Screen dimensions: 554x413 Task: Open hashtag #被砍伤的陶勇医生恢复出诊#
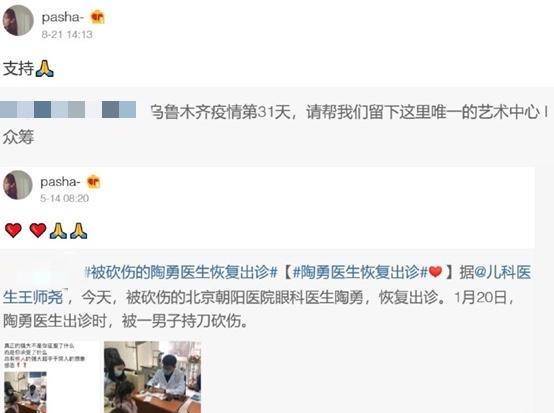181,272
